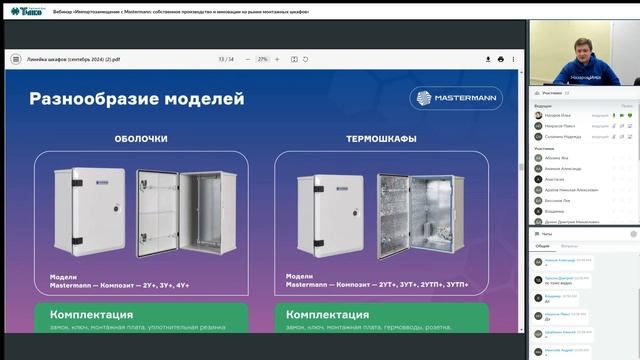Screen dimensions: 640x360
Task: Rotate the PDF with the rotate icon
Action: pos(305,59)
